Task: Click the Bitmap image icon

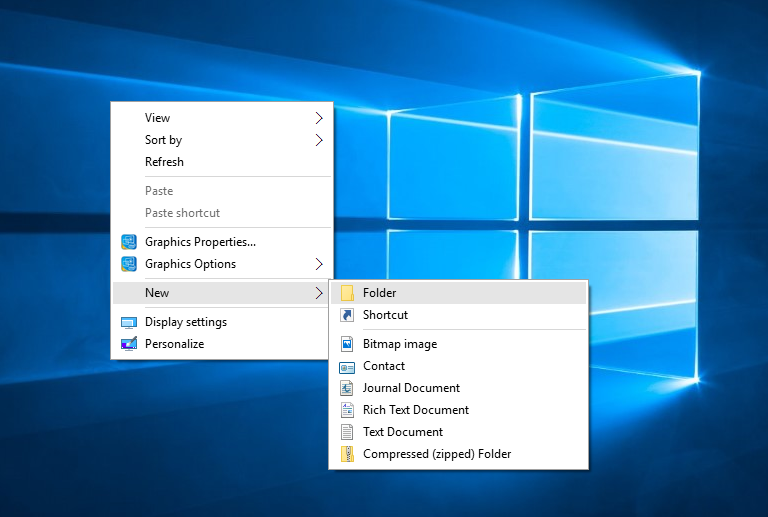Action: [x=347, y=344]
